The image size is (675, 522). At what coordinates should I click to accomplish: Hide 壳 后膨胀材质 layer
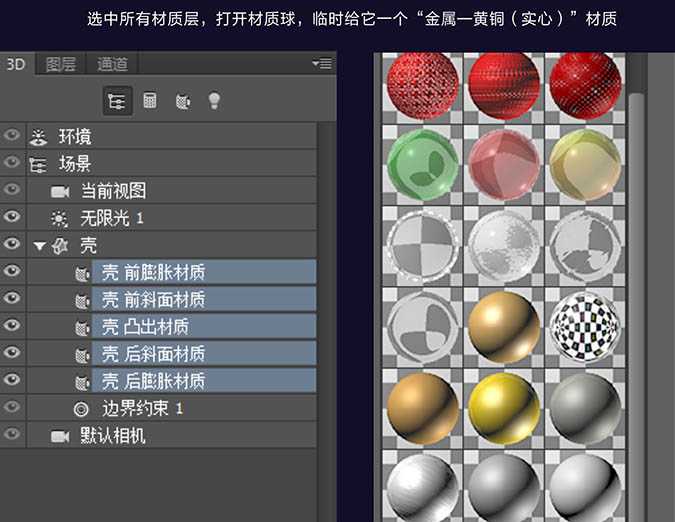12,379
